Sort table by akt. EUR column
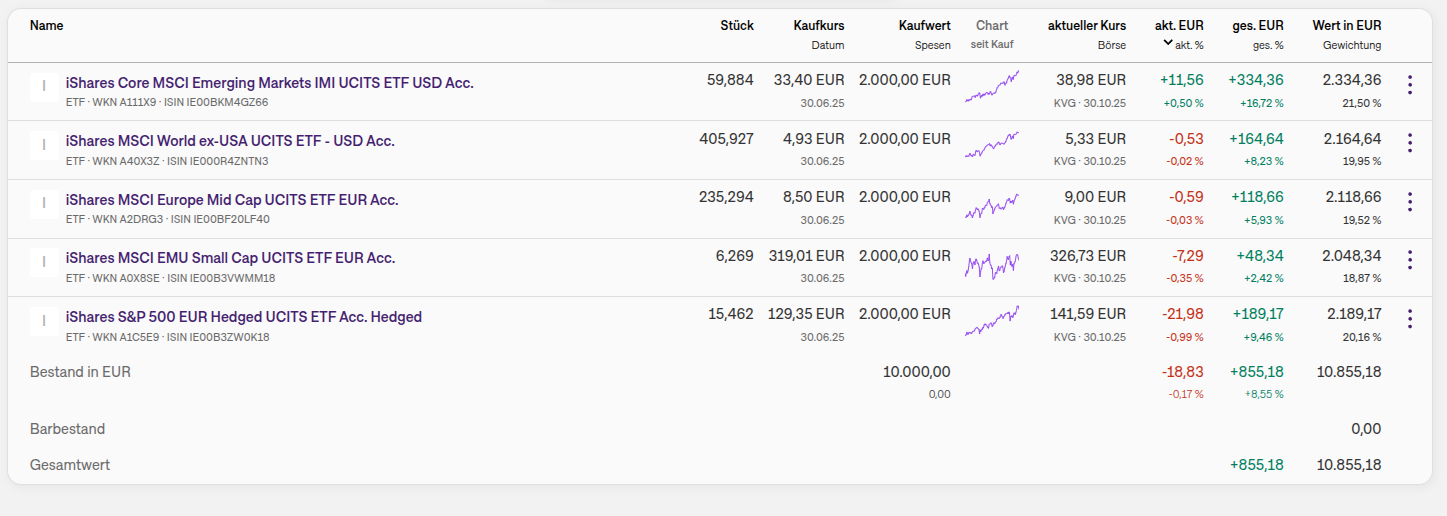The width and height of the screenshot is (1447, 516). [x=1179, y=26]
